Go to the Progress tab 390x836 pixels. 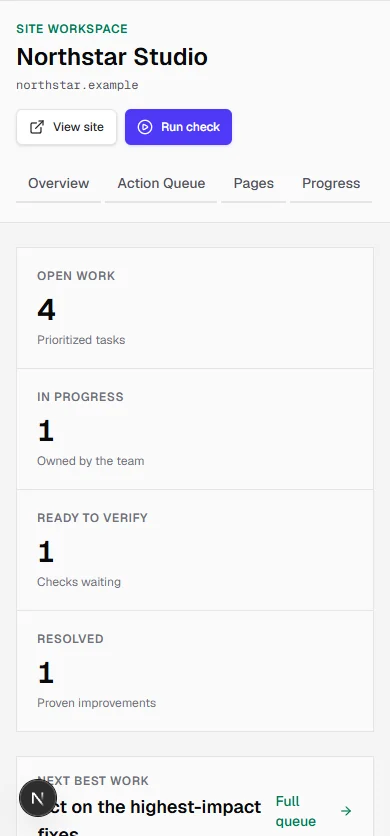click(331, 183)
